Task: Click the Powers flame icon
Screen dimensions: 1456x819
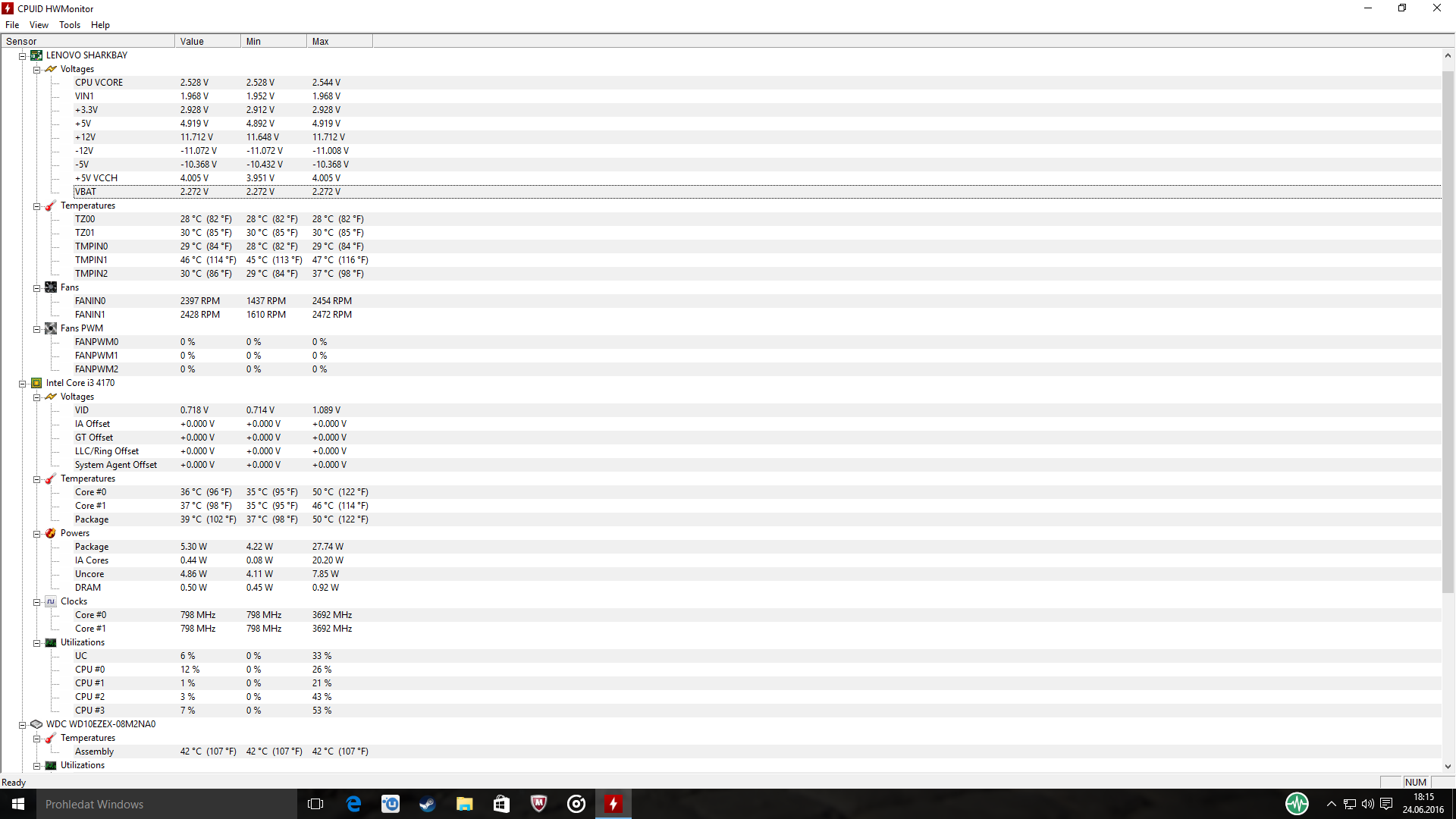Action: point(51,533)
